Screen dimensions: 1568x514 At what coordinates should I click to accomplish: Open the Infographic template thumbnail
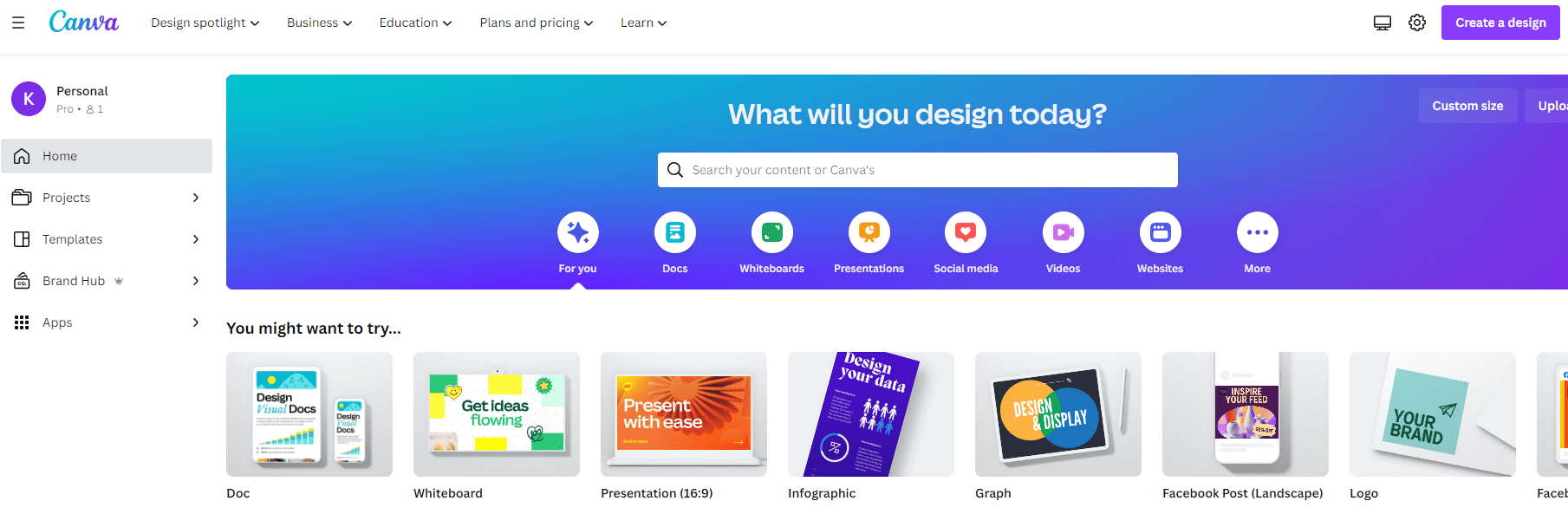point(871,414)
